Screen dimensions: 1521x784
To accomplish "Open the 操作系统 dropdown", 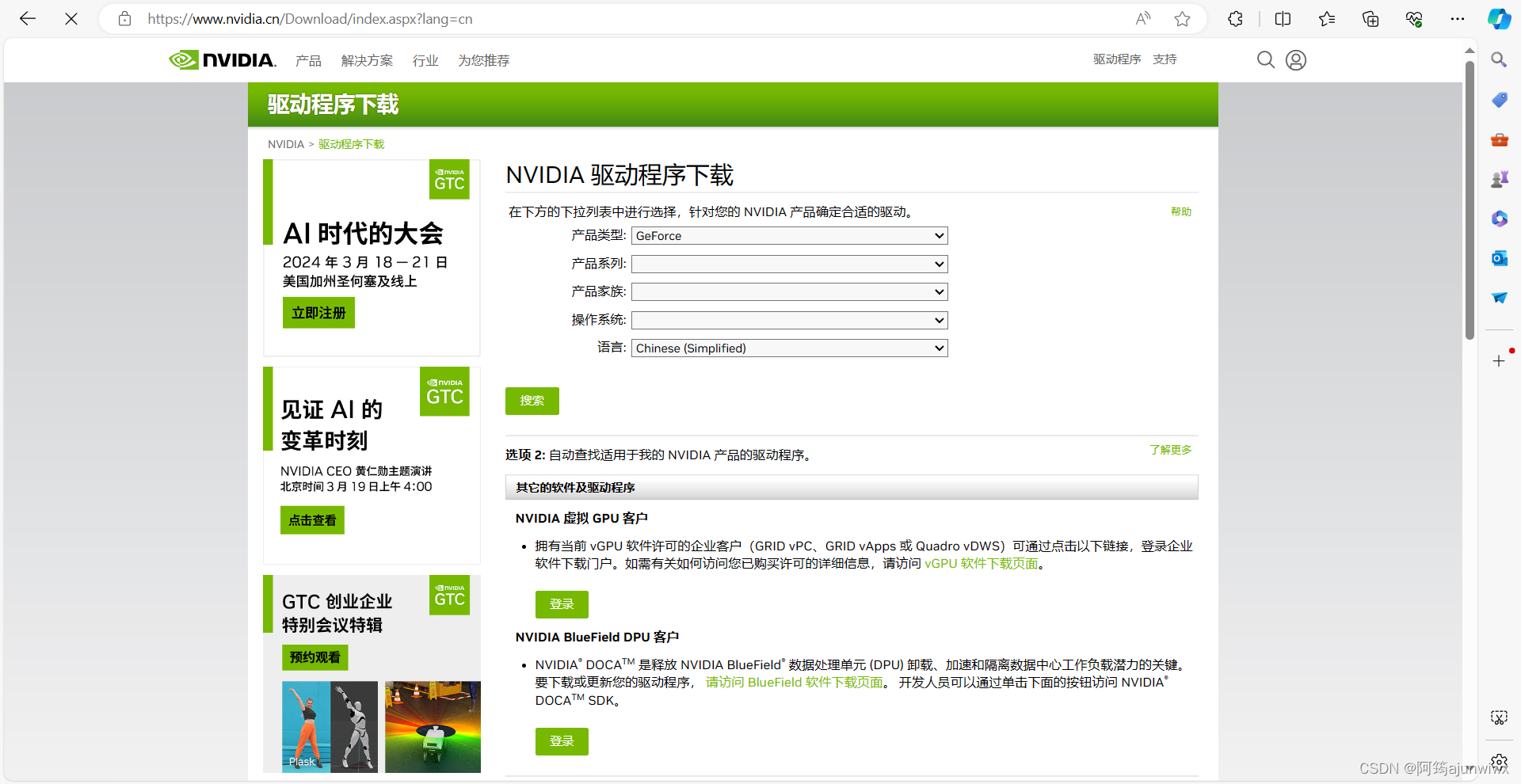I will [x=789, y=320].
